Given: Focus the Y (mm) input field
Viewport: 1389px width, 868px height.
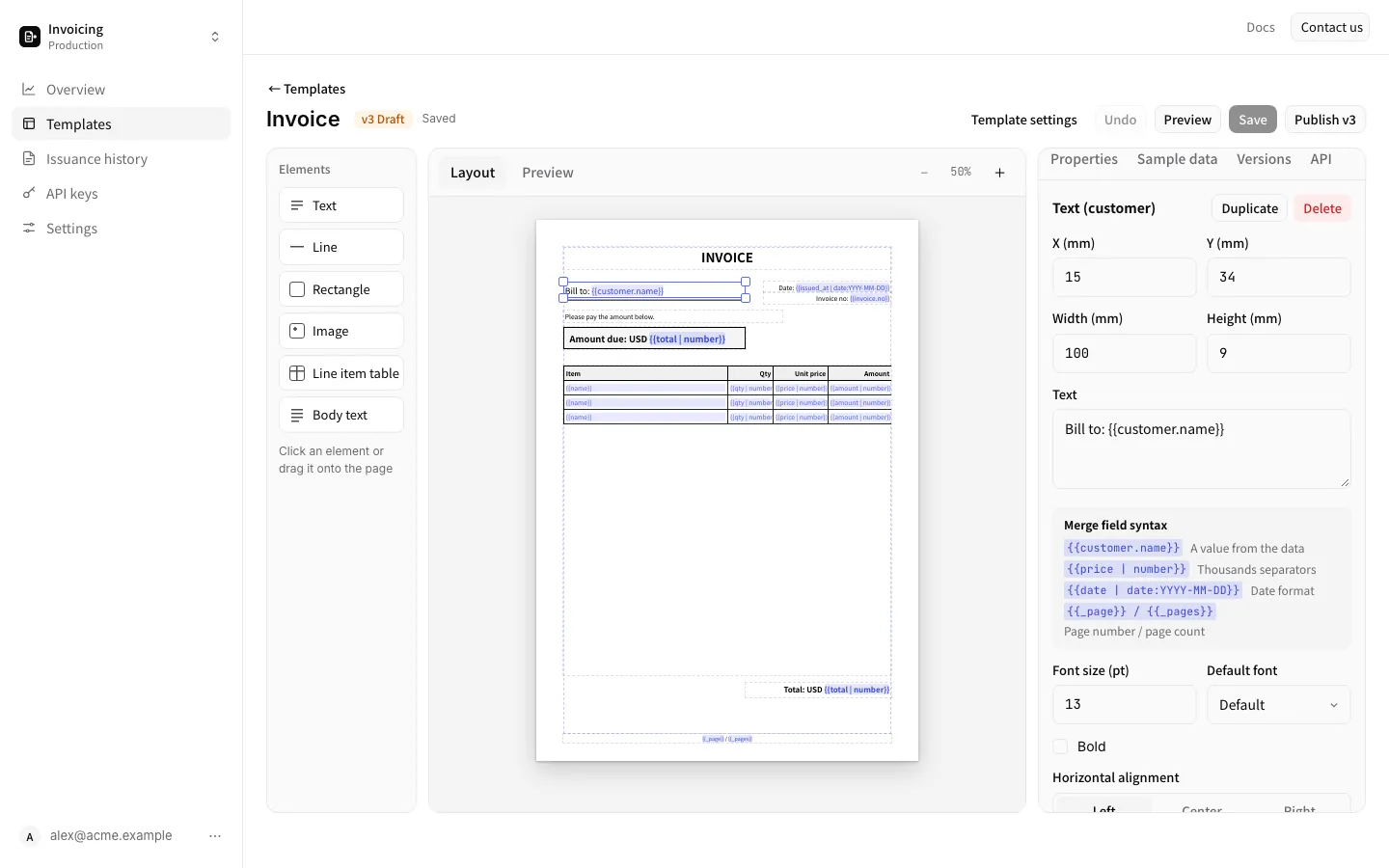Looking at the screenshot, I should tap(1278, 277).
